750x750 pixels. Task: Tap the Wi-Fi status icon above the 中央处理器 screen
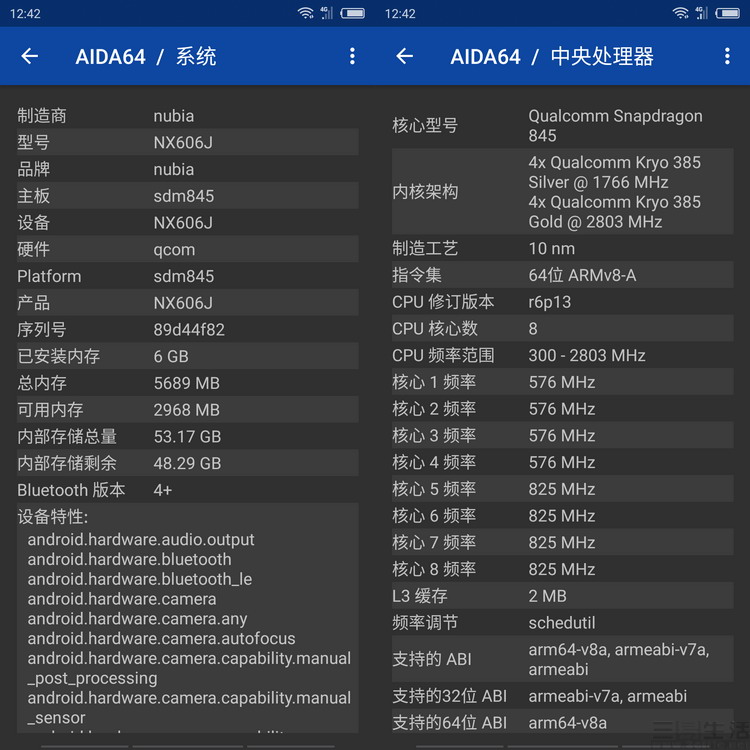680,13
